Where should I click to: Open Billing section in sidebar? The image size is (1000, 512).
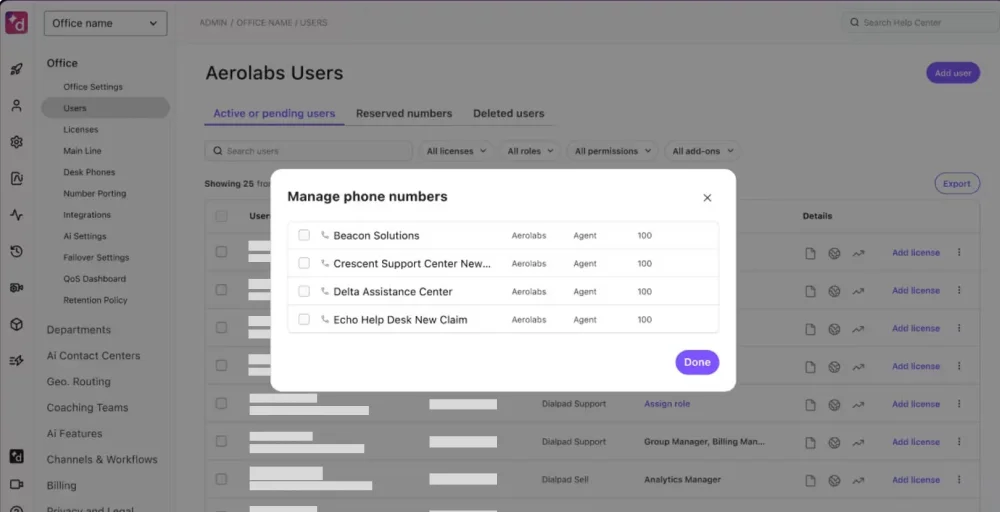click(61, 485)
